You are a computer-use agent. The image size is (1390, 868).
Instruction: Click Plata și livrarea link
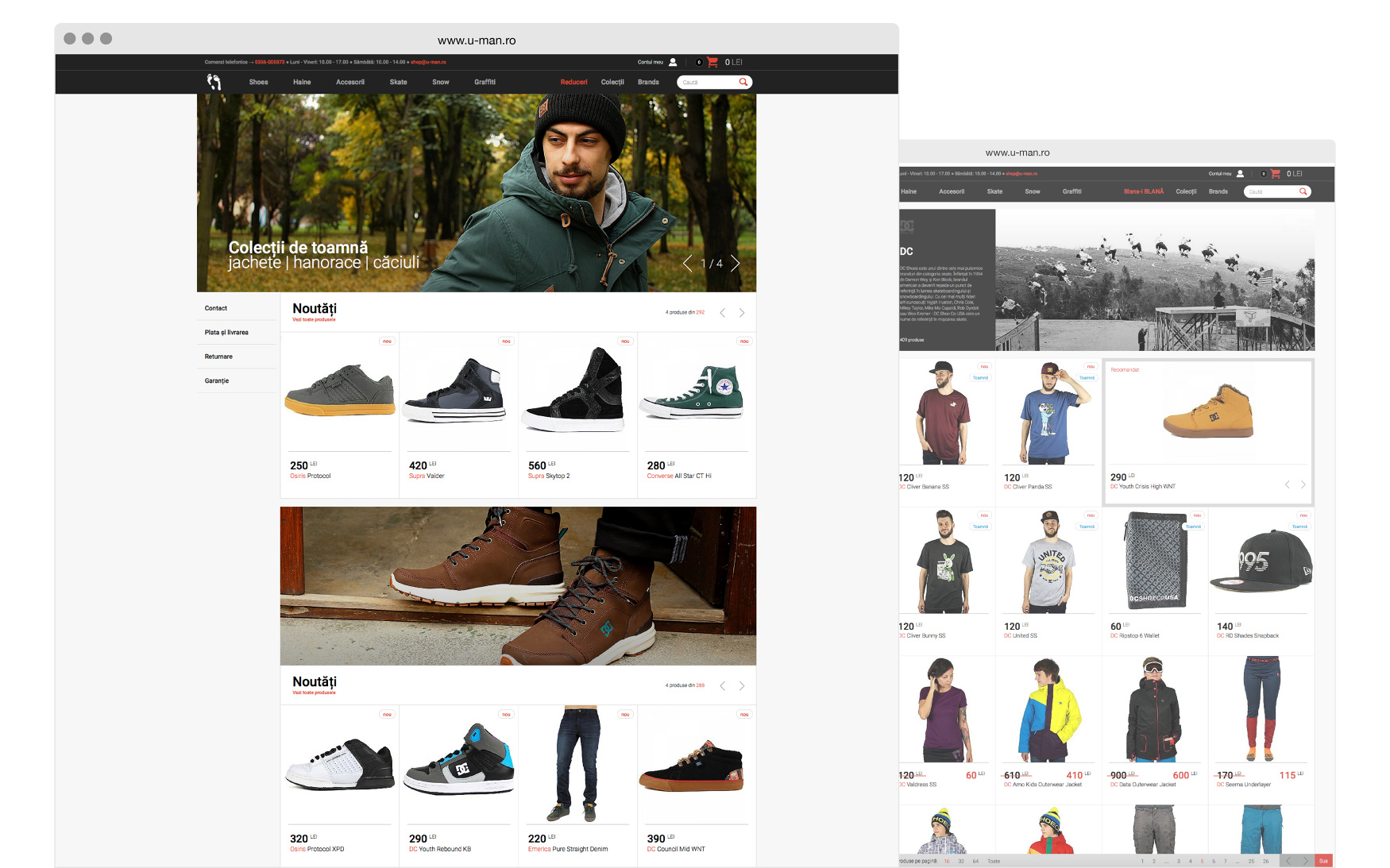click(226, 333)
